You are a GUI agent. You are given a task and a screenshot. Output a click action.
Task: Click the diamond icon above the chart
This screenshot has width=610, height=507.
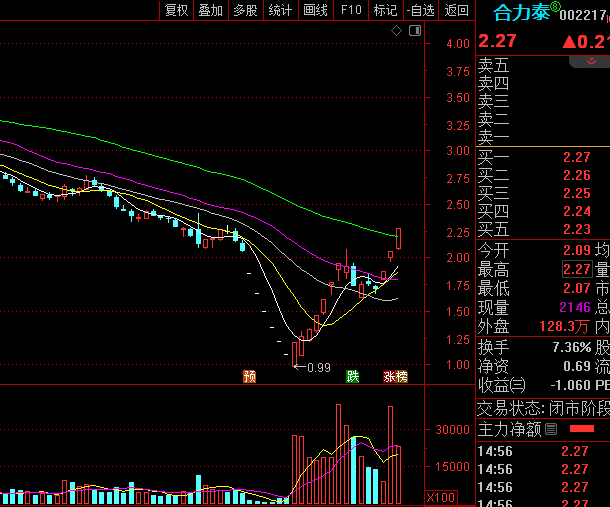(396, 30)
